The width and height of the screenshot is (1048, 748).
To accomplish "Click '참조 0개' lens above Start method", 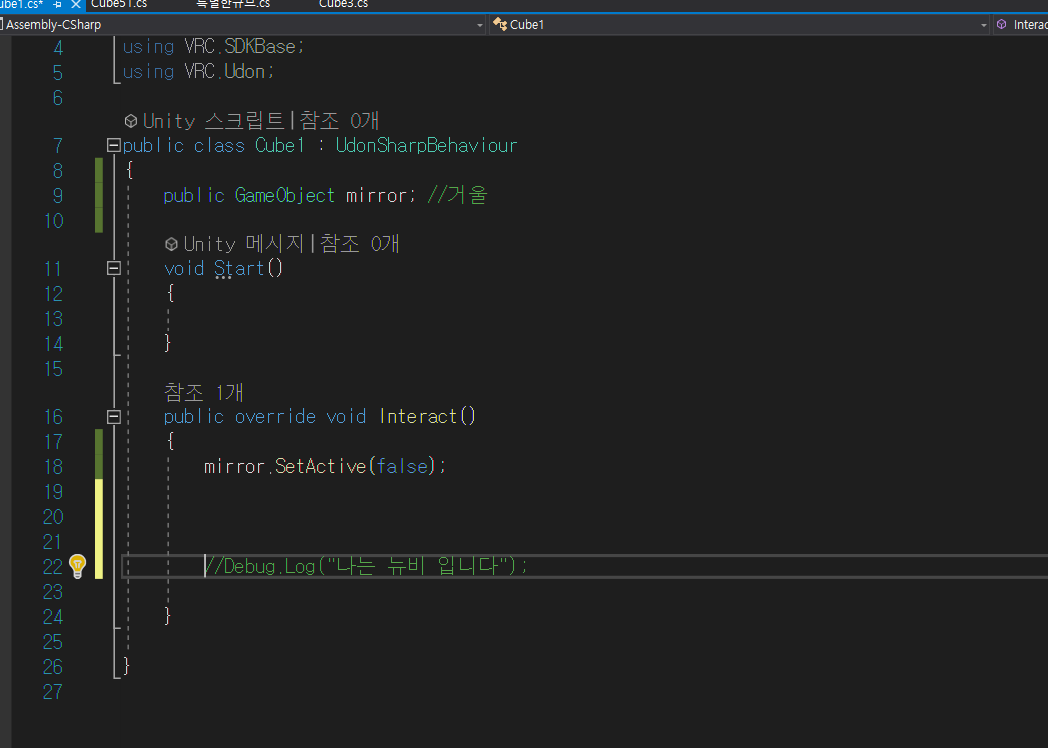I will click(360, 244).
